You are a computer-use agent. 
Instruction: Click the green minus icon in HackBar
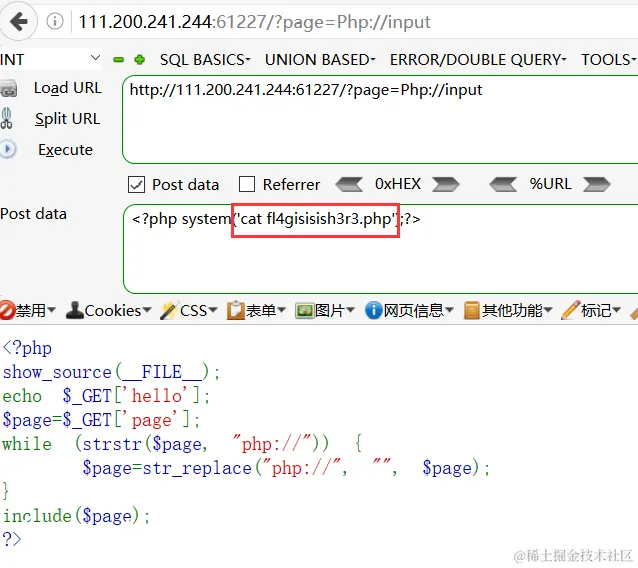point(118,60)
